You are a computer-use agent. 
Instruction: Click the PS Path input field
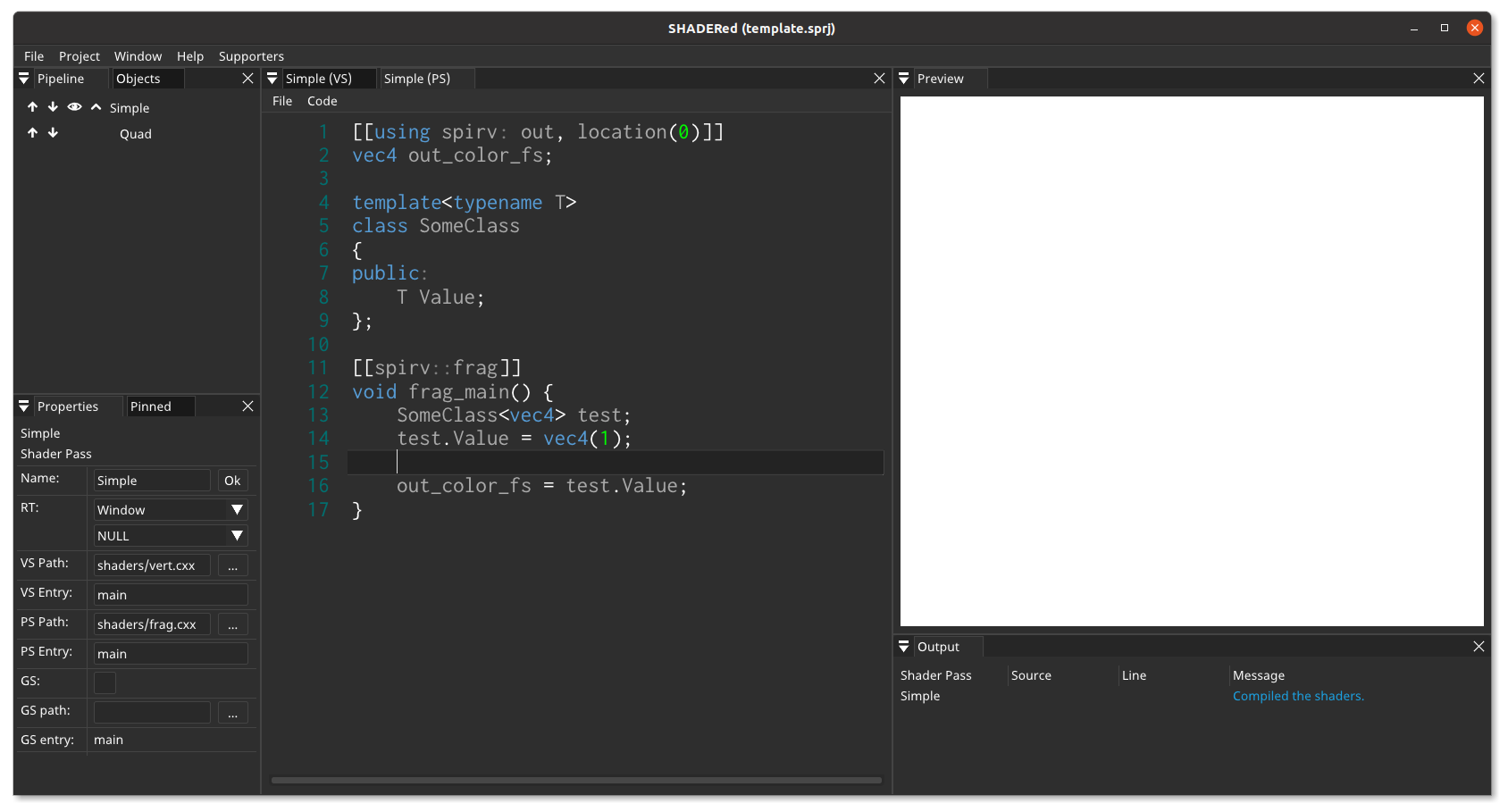point(152,624)
